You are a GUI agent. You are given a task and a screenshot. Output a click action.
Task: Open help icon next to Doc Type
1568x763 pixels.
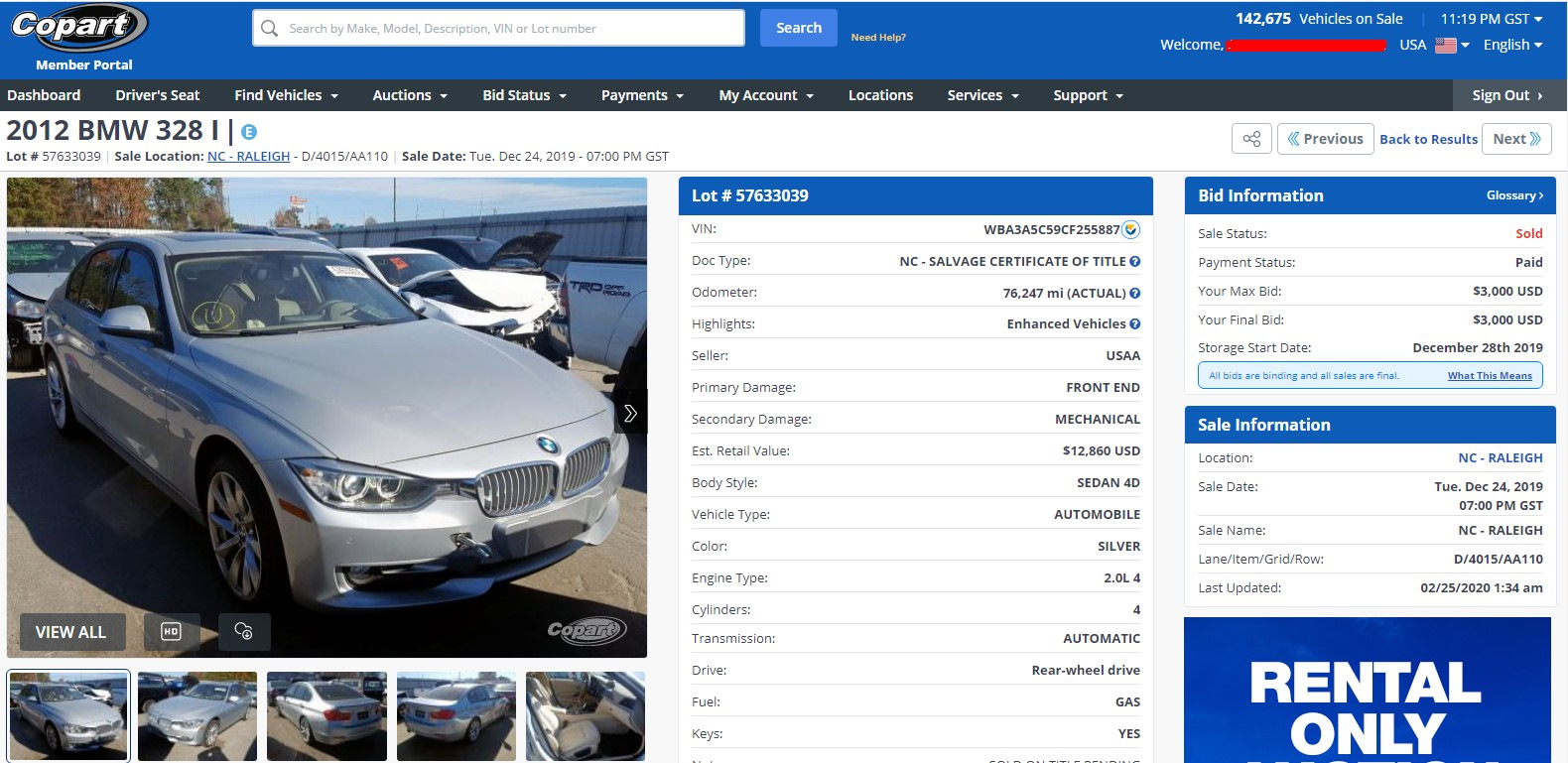click(1135, 261)
